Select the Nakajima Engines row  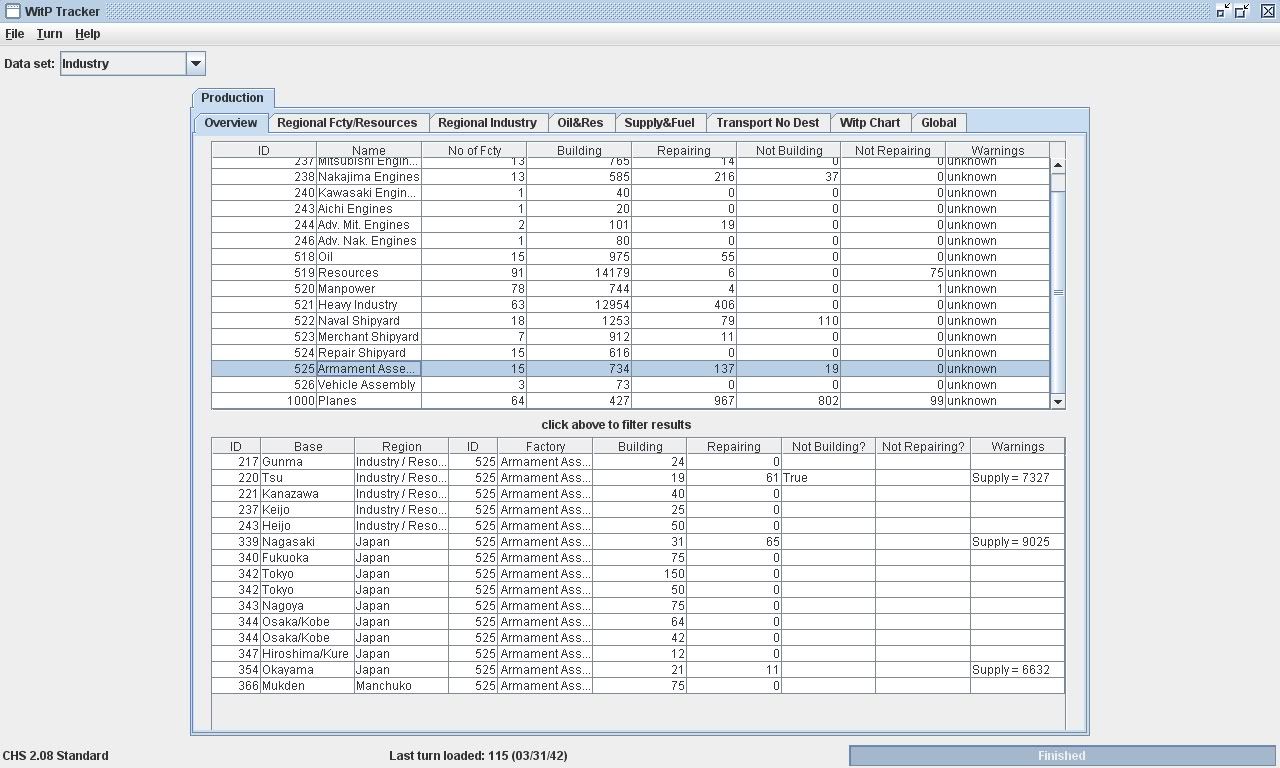[x=630, y=177]
